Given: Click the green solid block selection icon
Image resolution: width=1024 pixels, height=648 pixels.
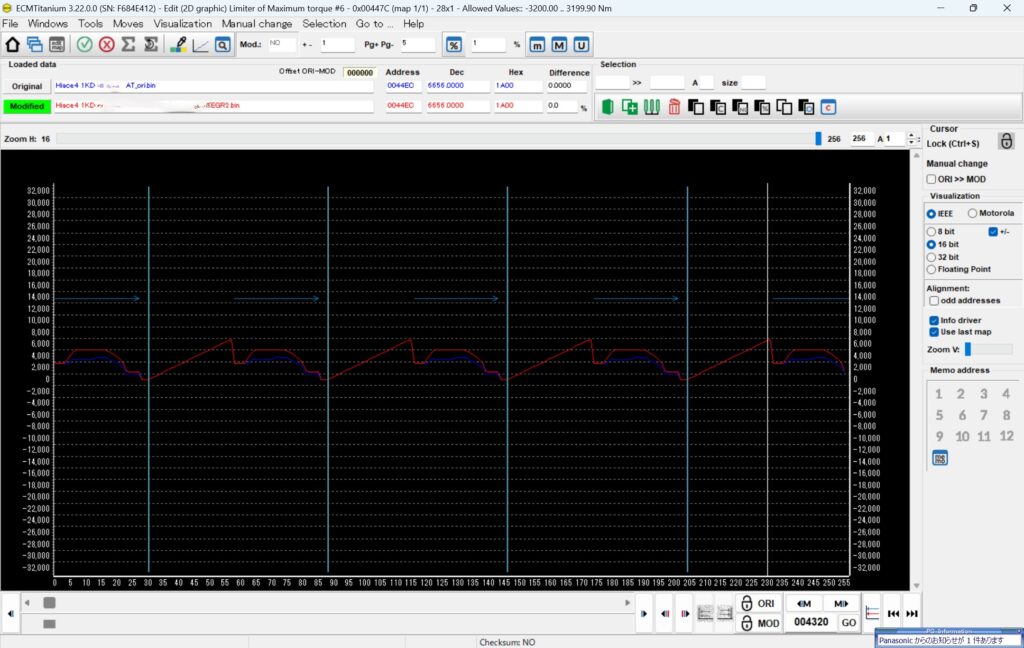Looking at the screenshot, I should (x=607, y=107).
